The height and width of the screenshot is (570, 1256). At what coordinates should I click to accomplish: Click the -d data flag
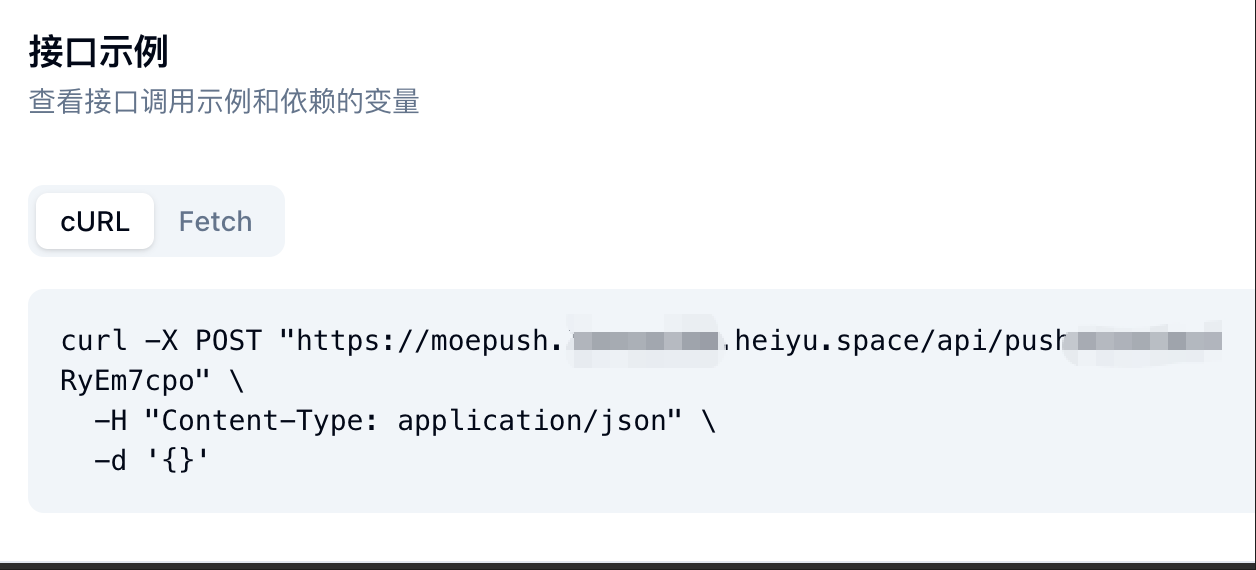[111, 461]
